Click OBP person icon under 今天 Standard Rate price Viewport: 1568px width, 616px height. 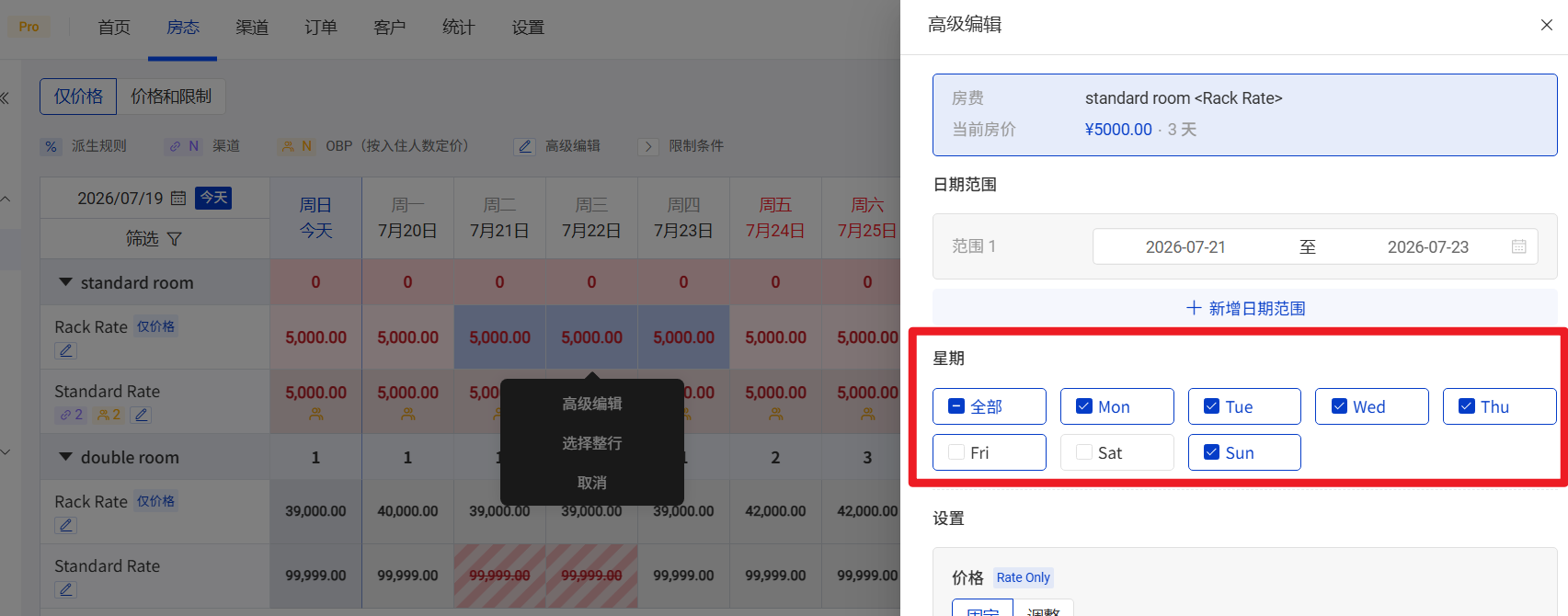(315, 415)
